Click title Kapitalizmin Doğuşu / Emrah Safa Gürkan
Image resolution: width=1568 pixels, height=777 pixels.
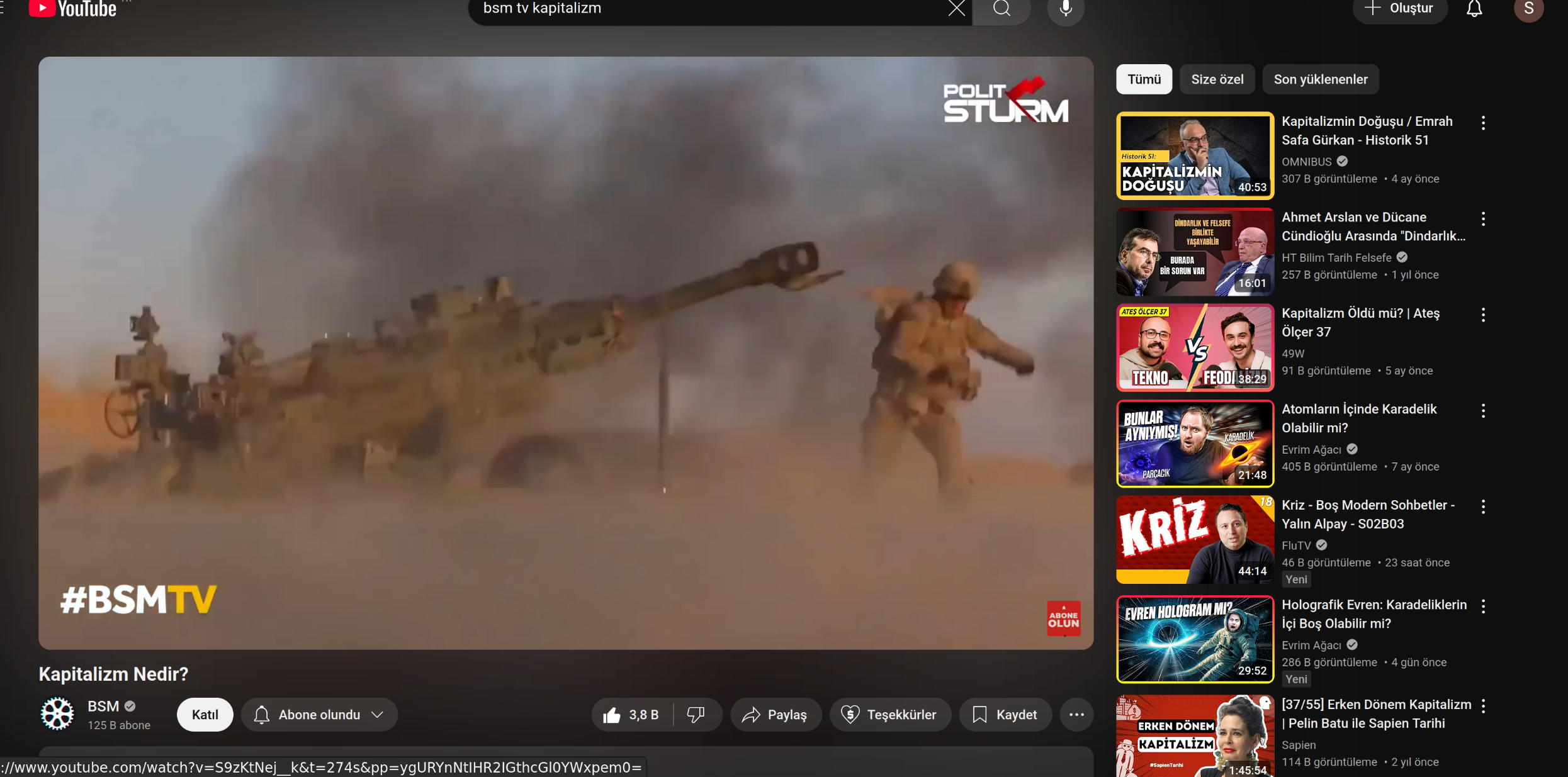click(1367, 131)
